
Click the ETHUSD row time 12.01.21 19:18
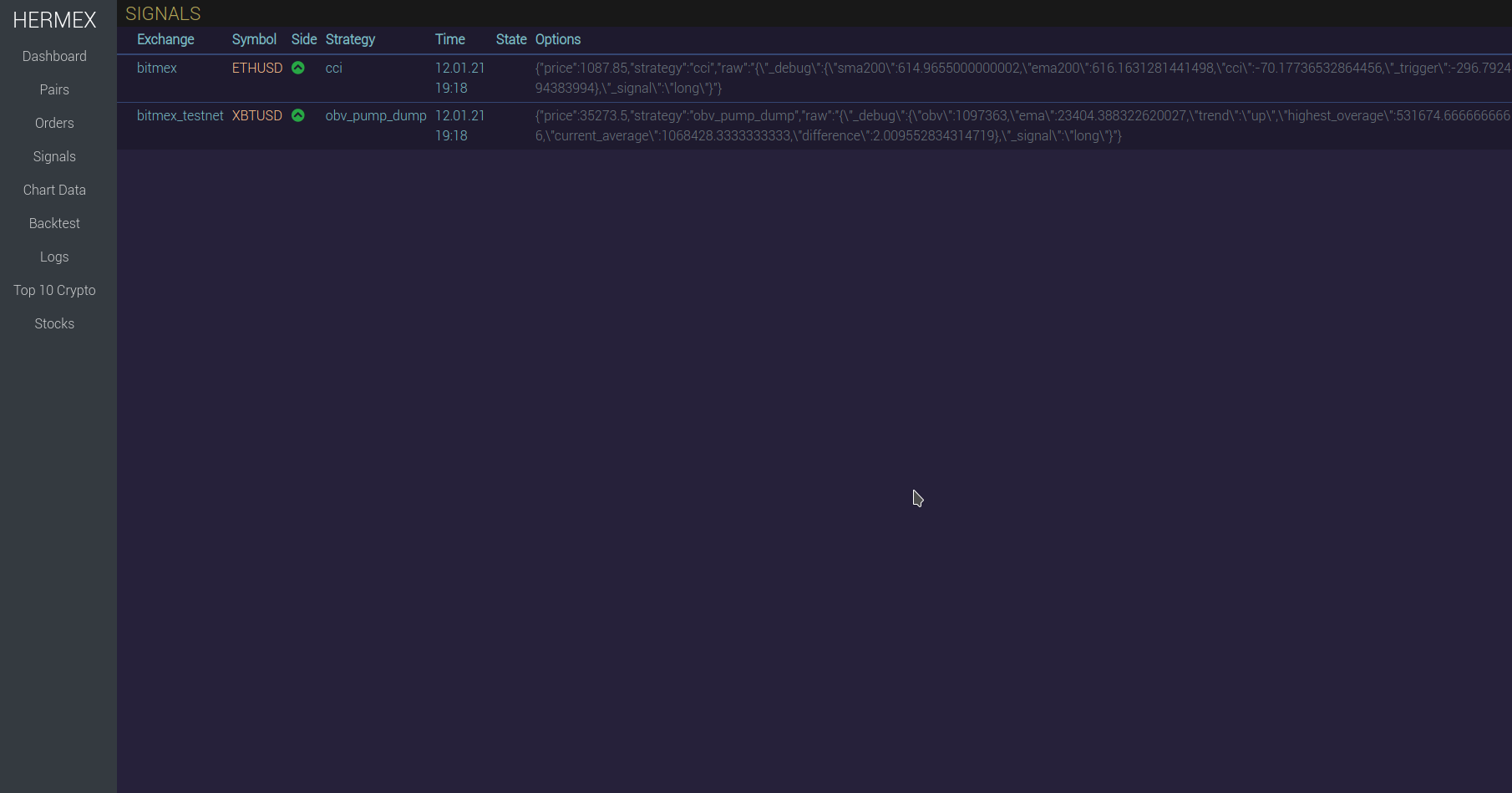(460, 78)
